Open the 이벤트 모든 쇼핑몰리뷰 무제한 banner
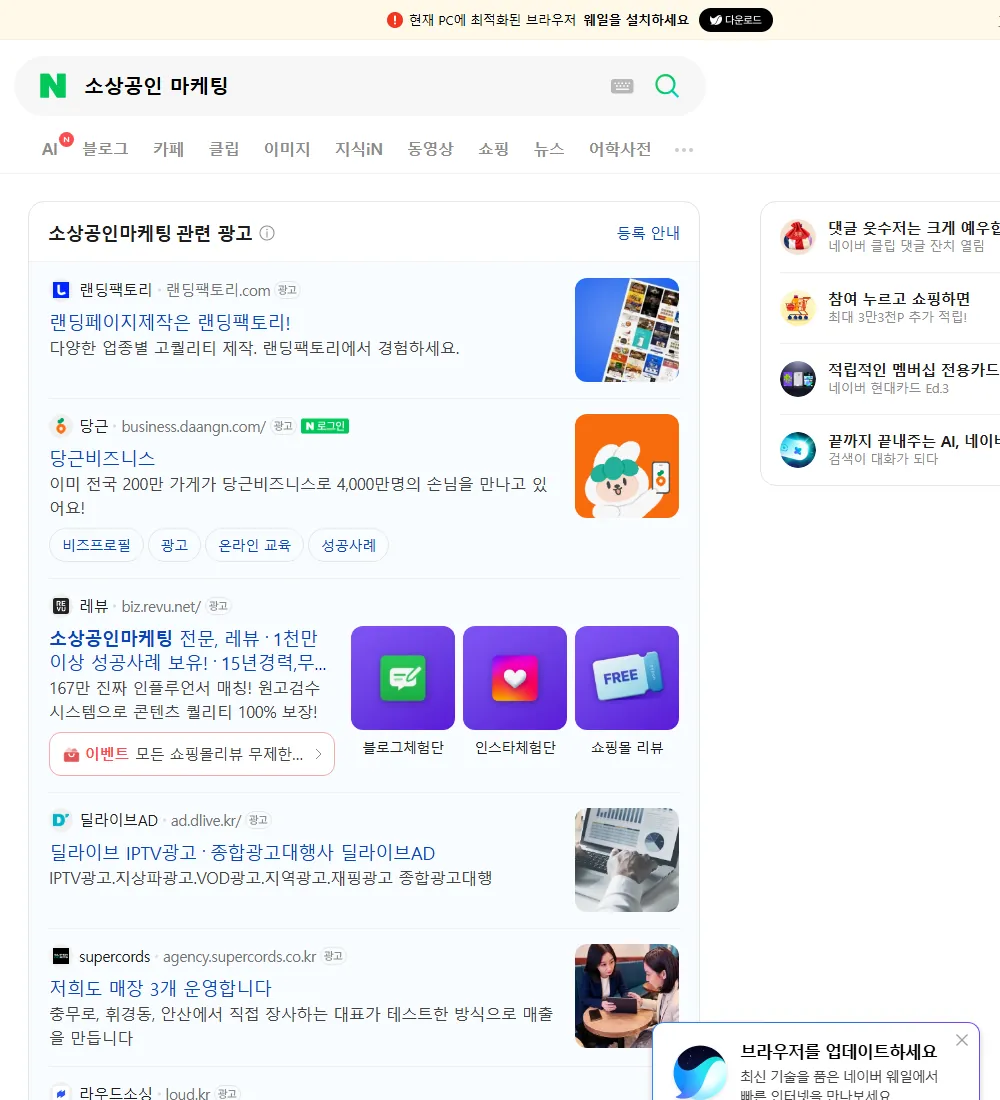1000x1100 pixels. 192,754
